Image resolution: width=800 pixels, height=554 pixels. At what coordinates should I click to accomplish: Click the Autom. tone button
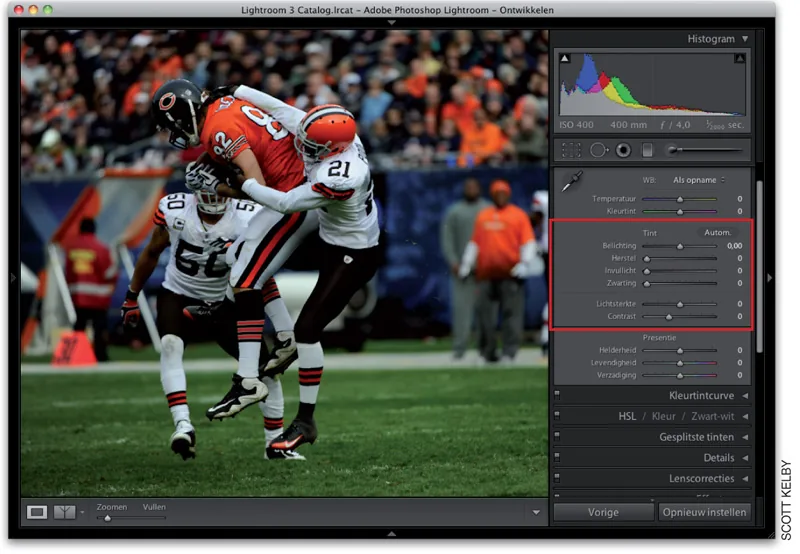pyautogui.click(x=717, y=233)
